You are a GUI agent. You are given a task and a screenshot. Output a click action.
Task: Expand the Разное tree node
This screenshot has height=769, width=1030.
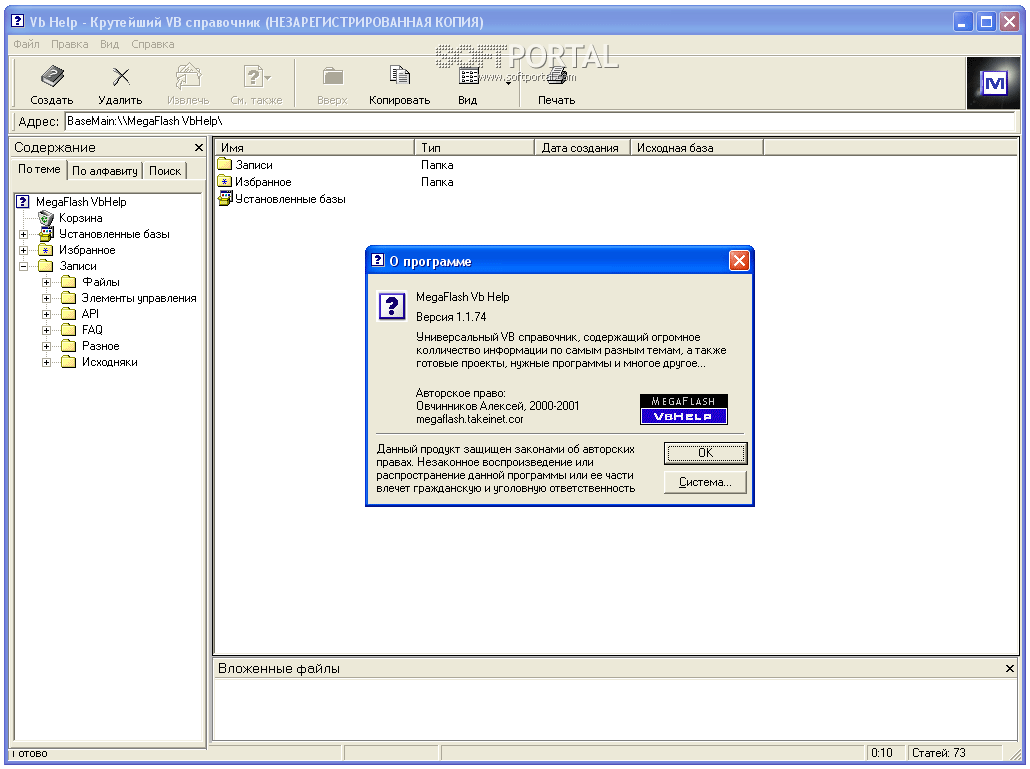pyautogui.click(x=47, y=346)
